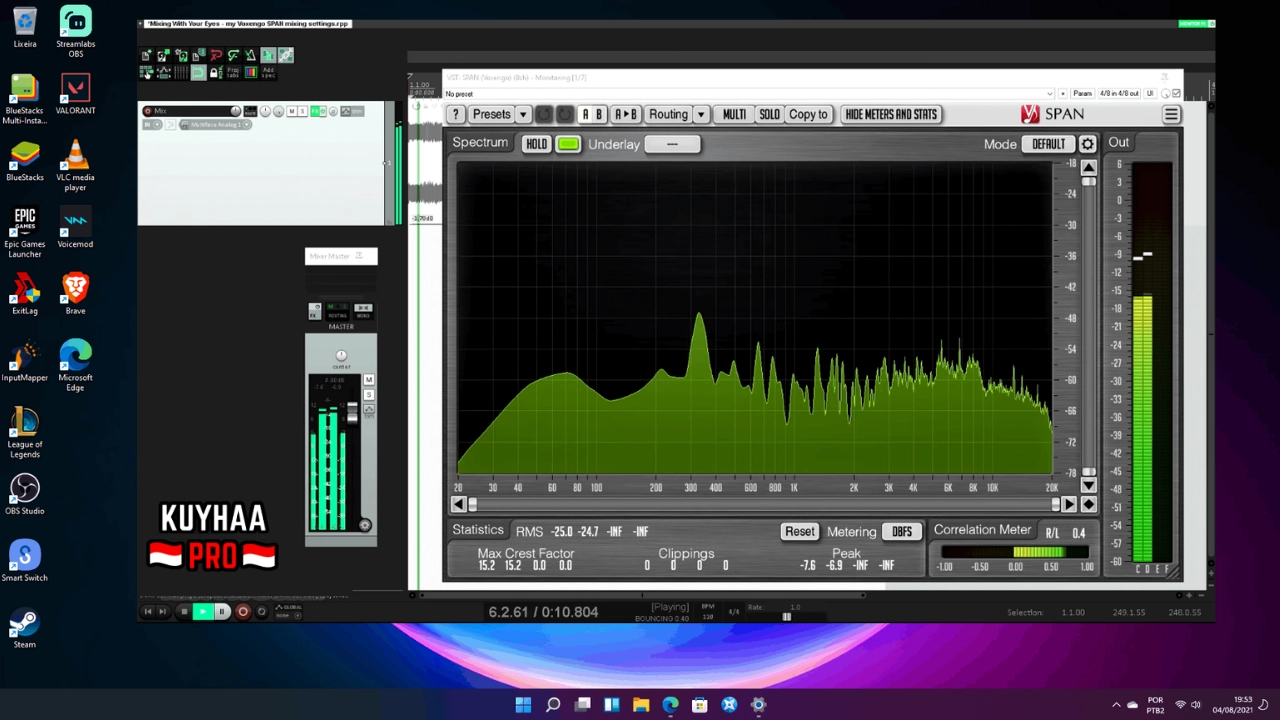Toggle the item grouping toolbar icon
The image size is (1280, 720).
pos(286,55)
